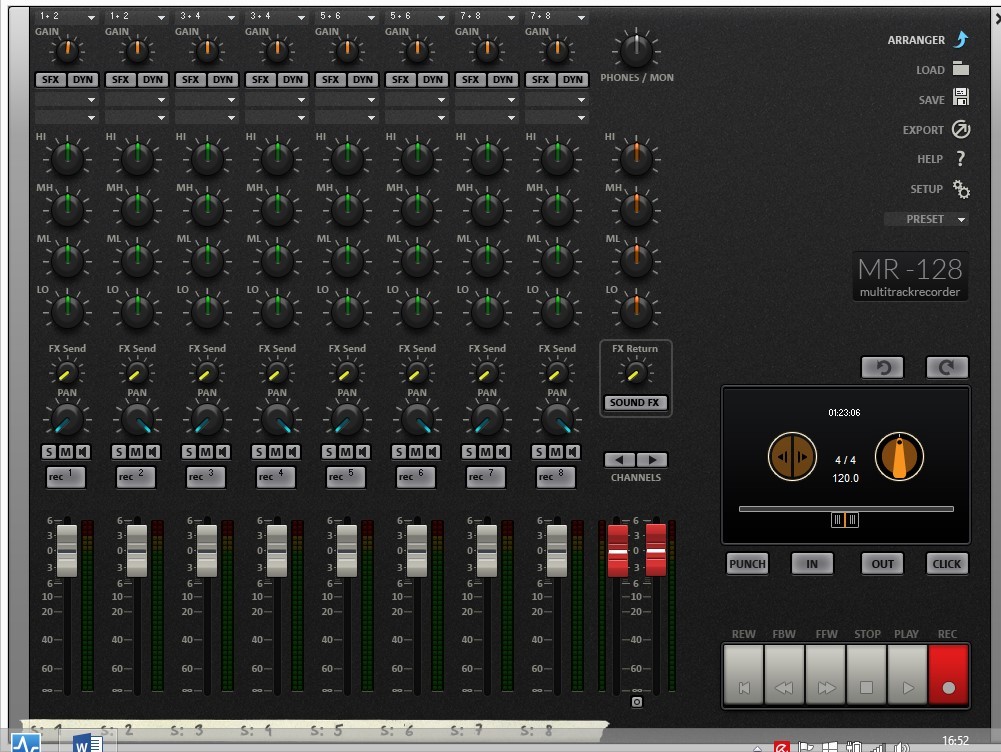Mute channel 1 with M button
This screenshot has width=1001, height=752.
tap(66, 452)
